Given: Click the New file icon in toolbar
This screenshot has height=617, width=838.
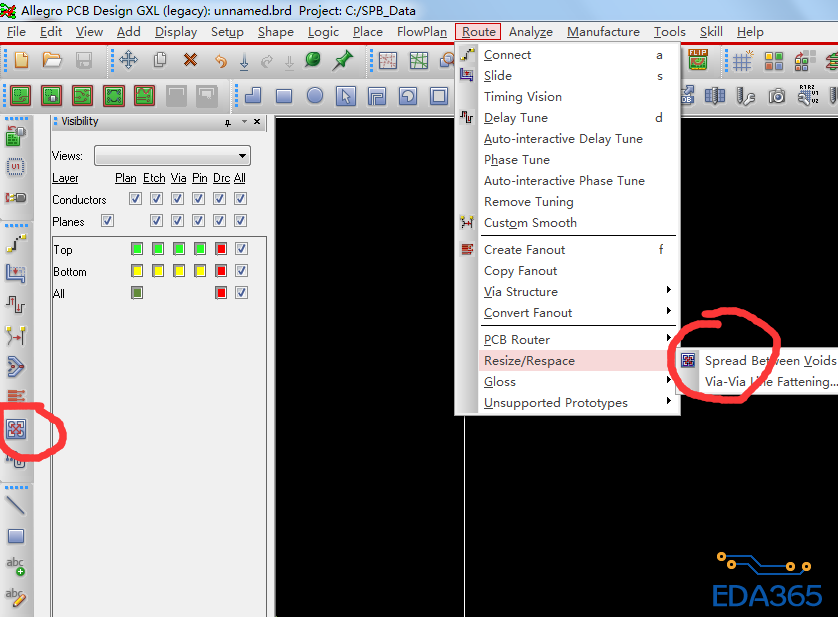Looking at the screenshot, I should point(21,60).
